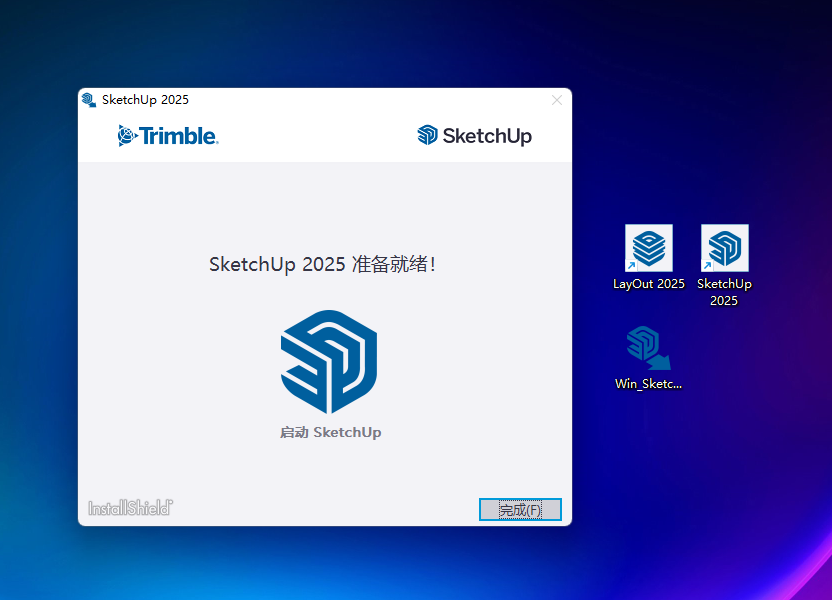
Task: Click the small SketchUp title bar icon
Action: pos(89,100)
